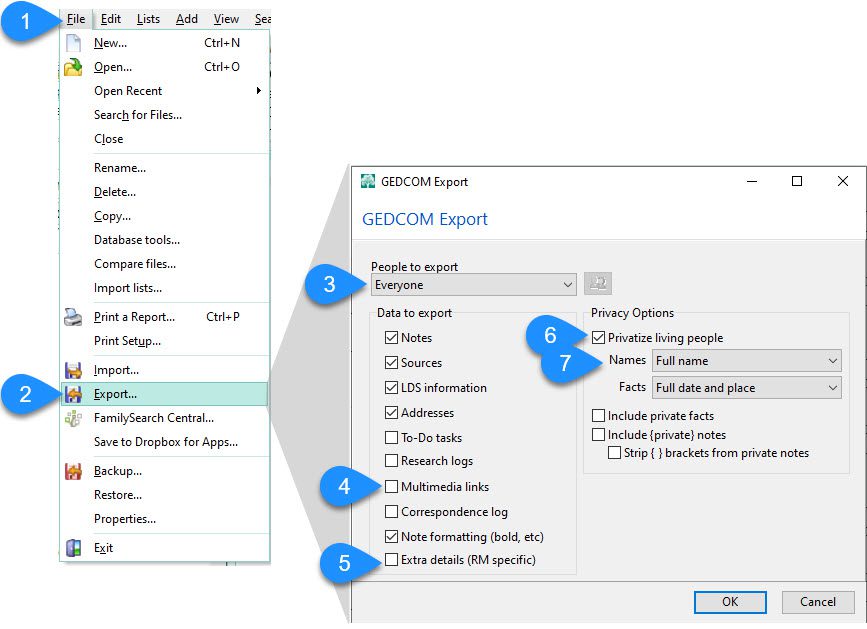Click the Exit door icon

coord(72,548)
